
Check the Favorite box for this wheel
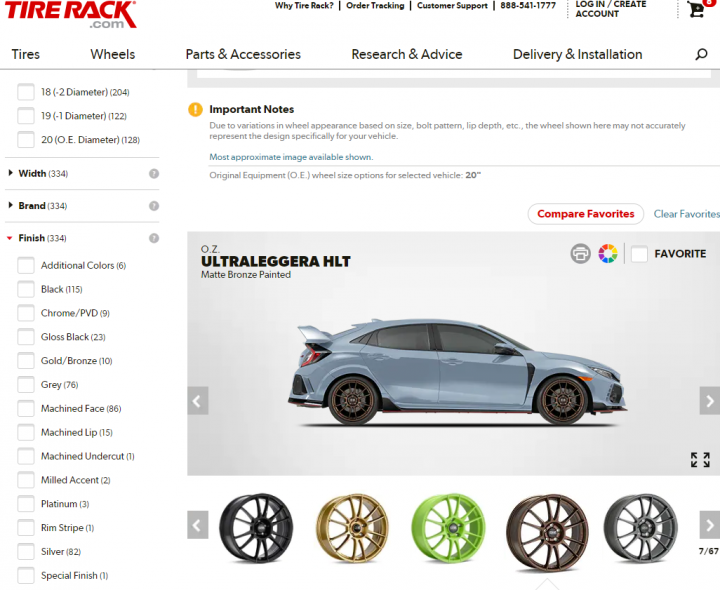click(639, 253)
